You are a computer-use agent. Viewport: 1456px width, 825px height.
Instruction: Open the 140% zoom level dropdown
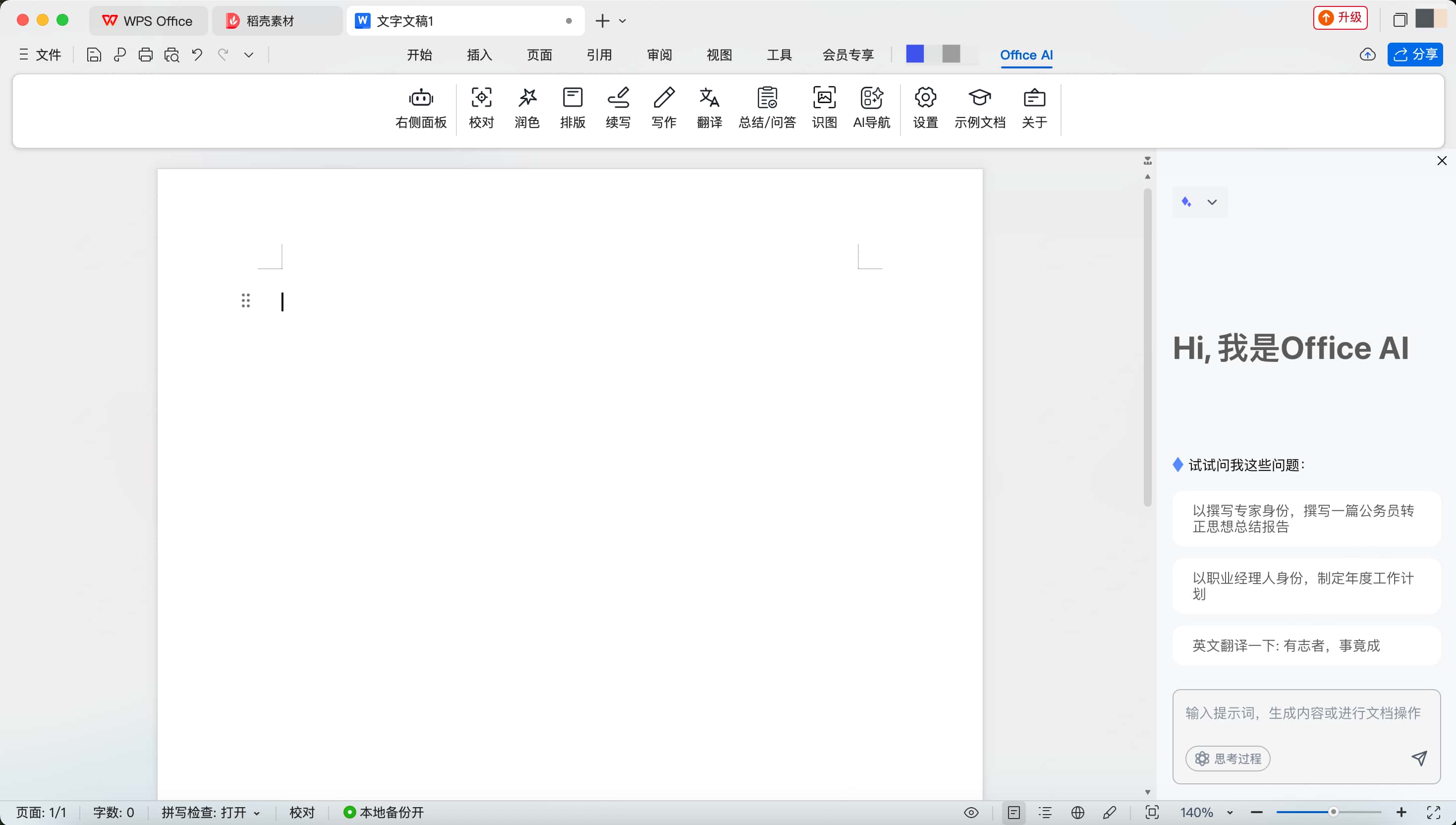1207,812
